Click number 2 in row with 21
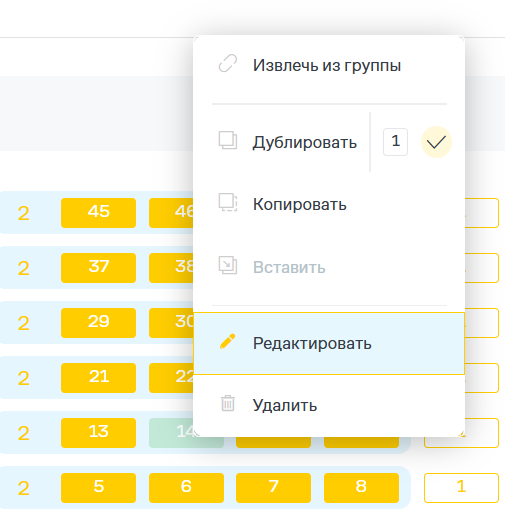This screenshot has width=505, height=528. click(x=24, y=378)
